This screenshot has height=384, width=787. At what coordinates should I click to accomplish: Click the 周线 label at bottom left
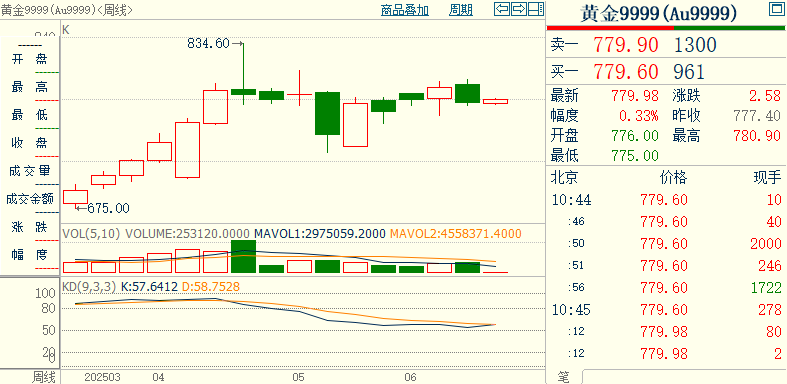click(44, 376)
